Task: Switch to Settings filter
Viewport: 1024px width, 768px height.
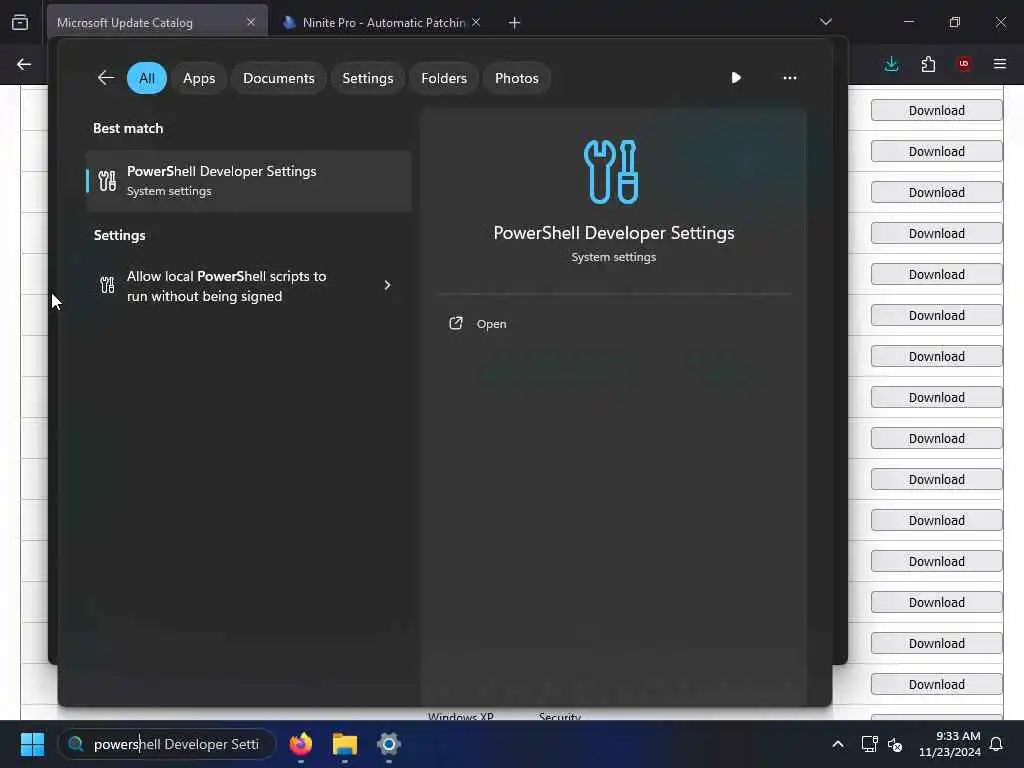Action: click(x=368, y=78)
